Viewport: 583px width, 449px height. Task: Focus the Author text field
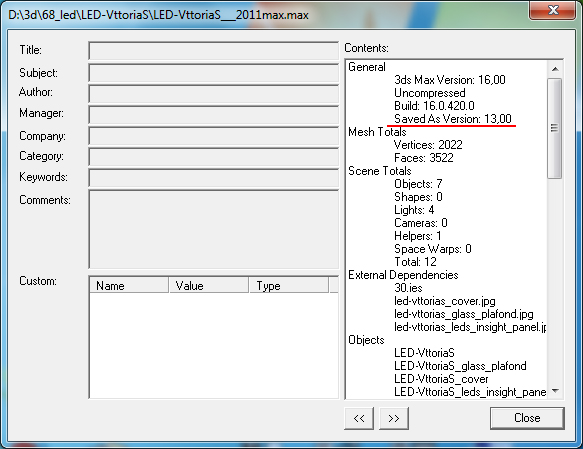tap(213, 94)
